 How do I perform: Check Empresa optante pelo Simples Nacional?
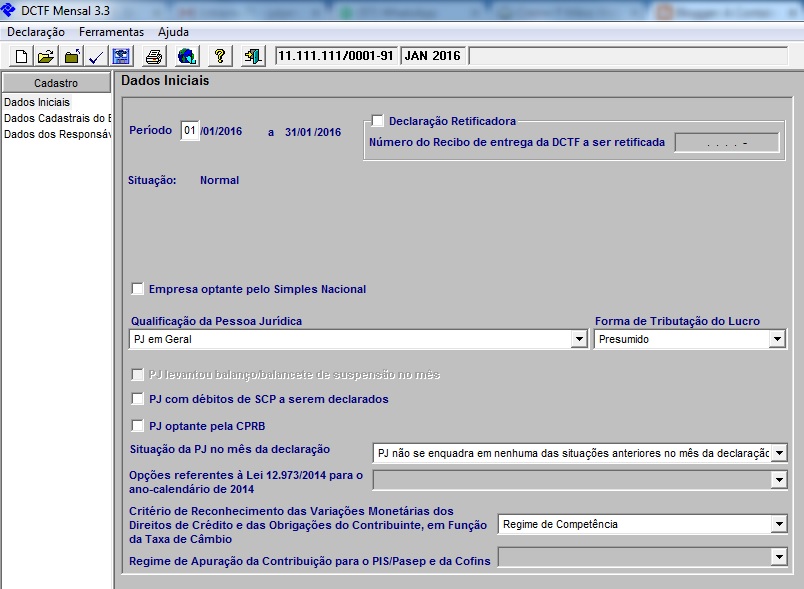click(138, 288)
